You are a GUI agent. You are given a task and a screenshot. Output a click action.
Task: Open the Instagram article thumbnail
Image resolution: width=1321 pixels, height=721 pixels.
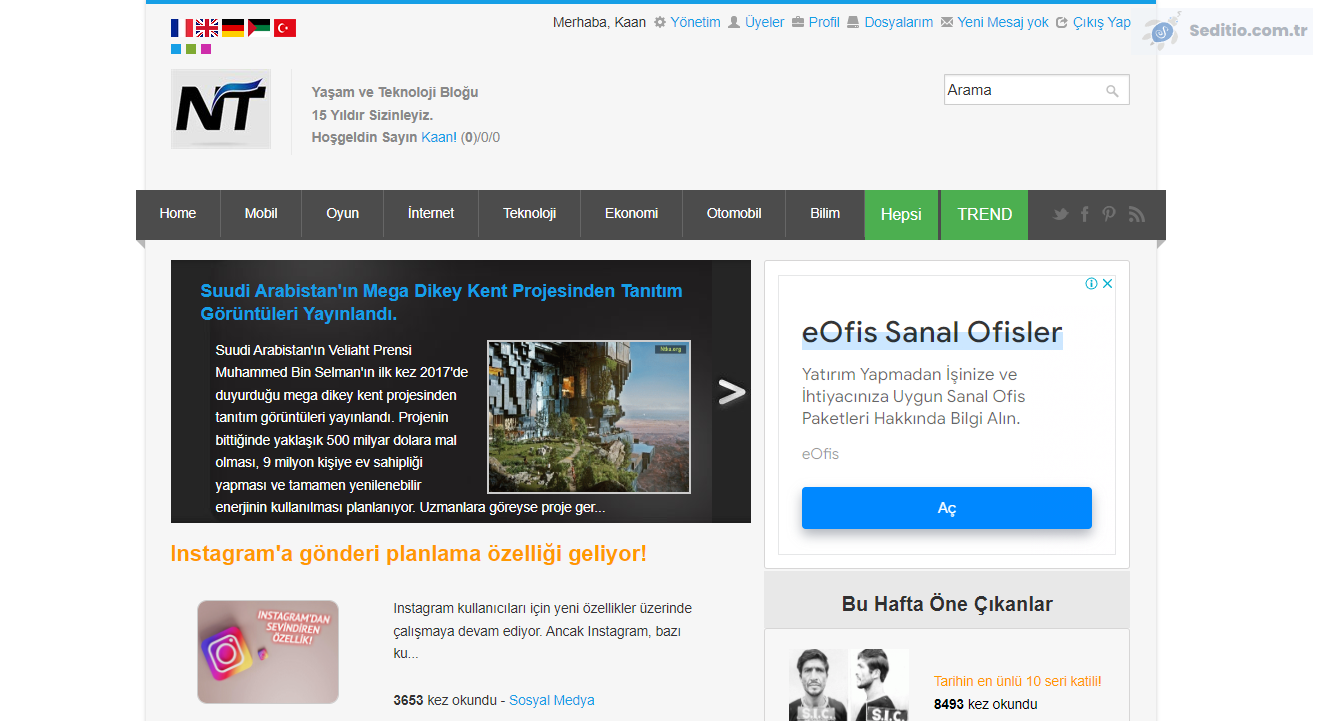pyautogui.click(x=268, y=652)
